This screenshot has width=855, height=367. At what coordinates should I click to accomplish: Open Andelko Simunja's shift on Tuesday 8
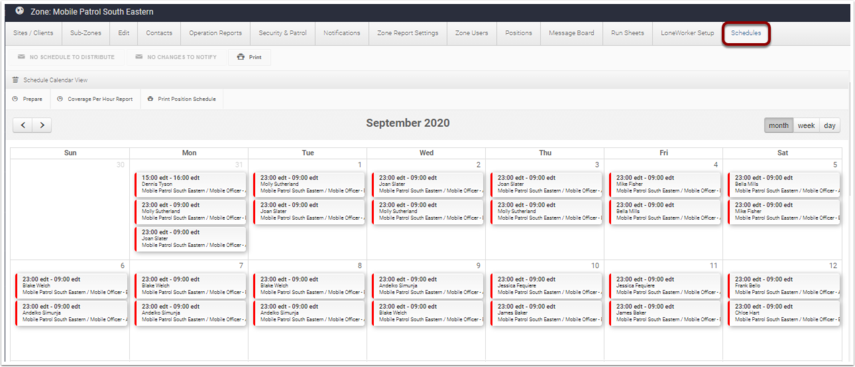coord(309,313)
